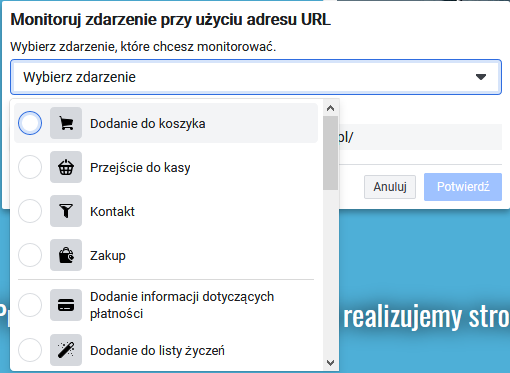Click the URL input field ending in pl/
The height and width of the screenshot is (373, 510).
[420, 137]
